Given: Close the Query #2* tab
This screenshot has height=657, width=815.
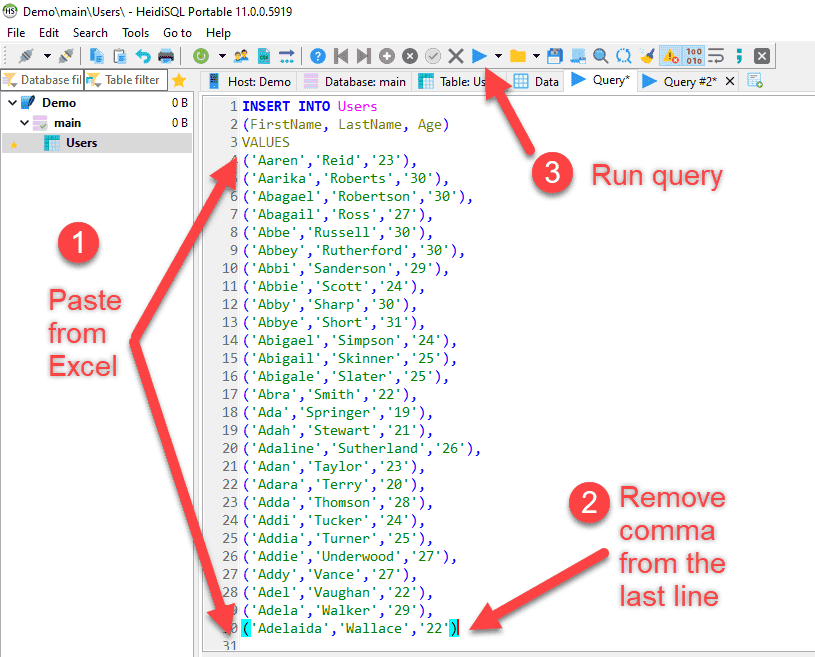Looking at the screenshot, I should (730, 81).
